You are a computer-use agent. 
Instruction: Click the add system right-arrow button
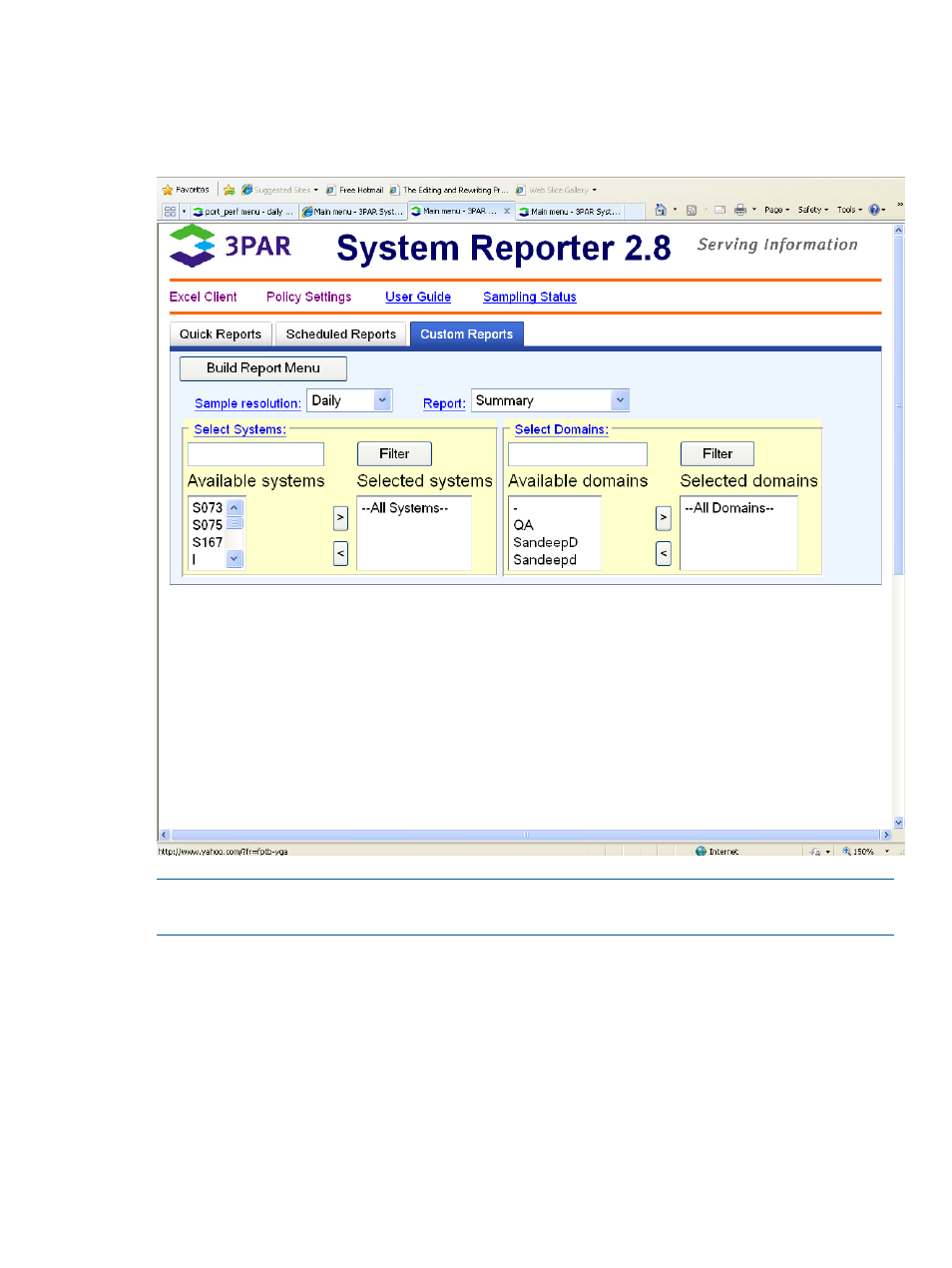pos(340,518)
